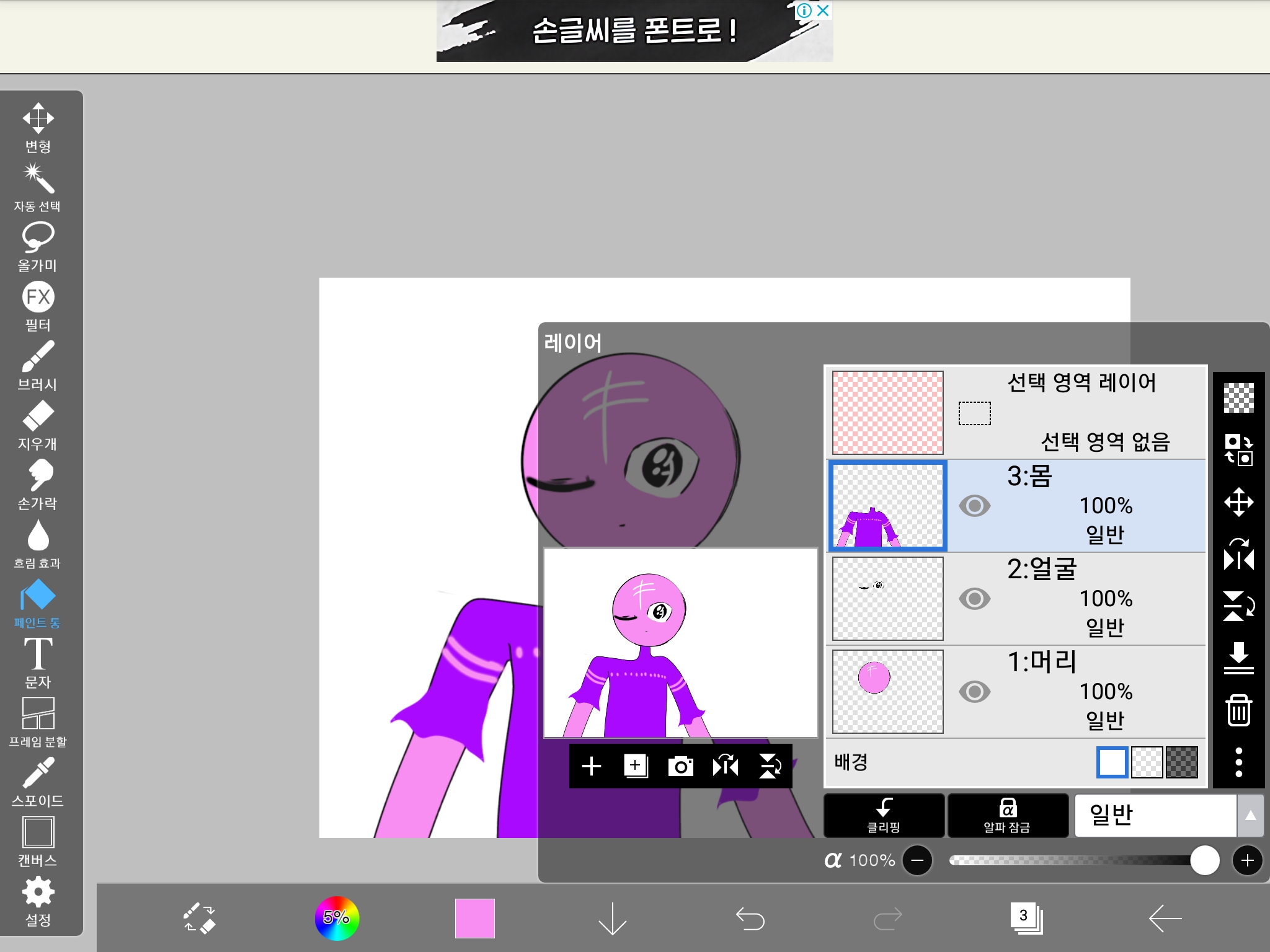Click the layer swap/invert icon in right strip

tap(1239, 450)
